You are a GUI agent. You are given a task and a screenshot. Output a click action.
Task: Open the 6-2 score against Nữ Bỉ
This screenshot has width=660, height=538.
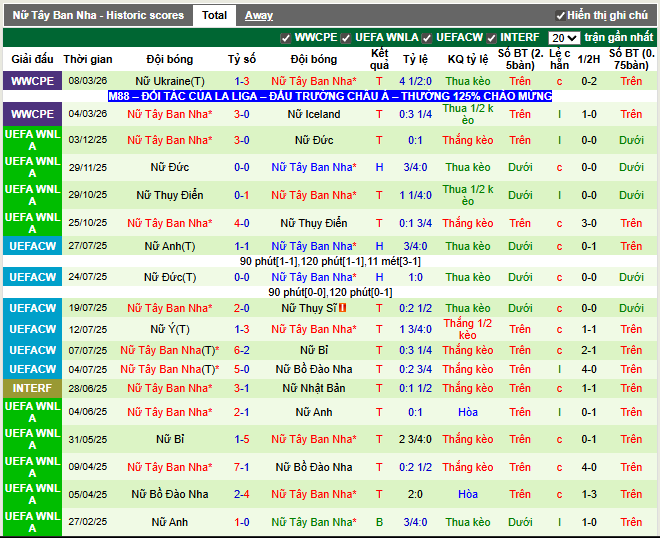point(242,350)
